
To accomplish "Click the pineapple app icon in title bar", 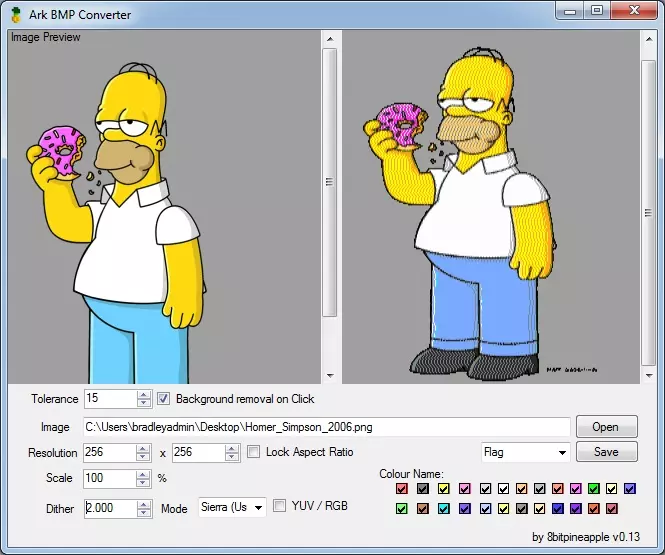I will (16, 14).
